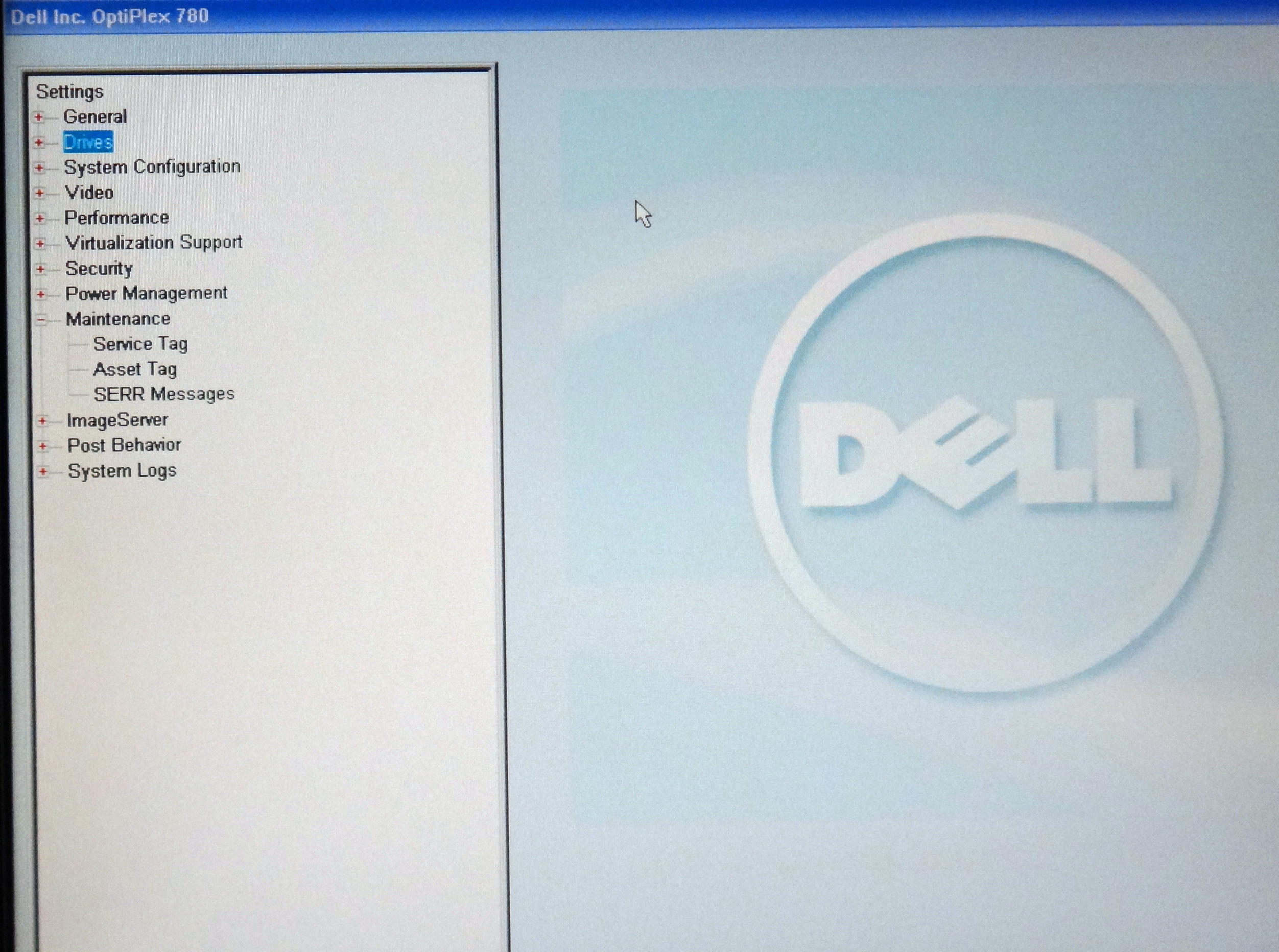
Task: Open System Configuration settings
Action: click(x=152, y=167)
